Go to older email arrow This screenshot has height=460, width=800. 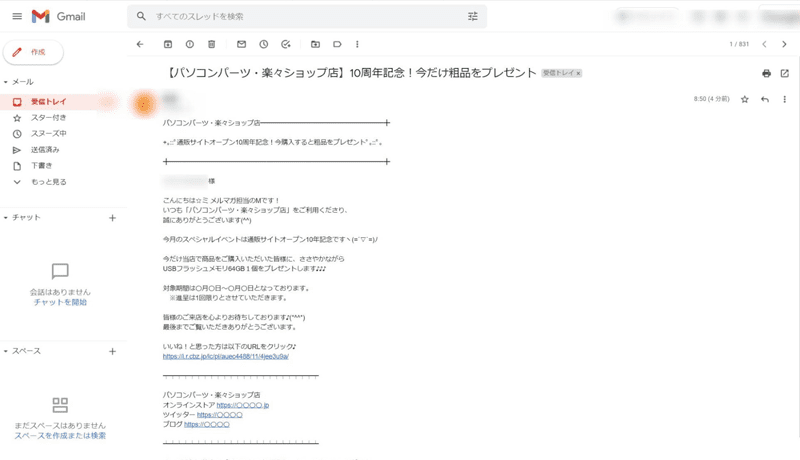[784, 44]
